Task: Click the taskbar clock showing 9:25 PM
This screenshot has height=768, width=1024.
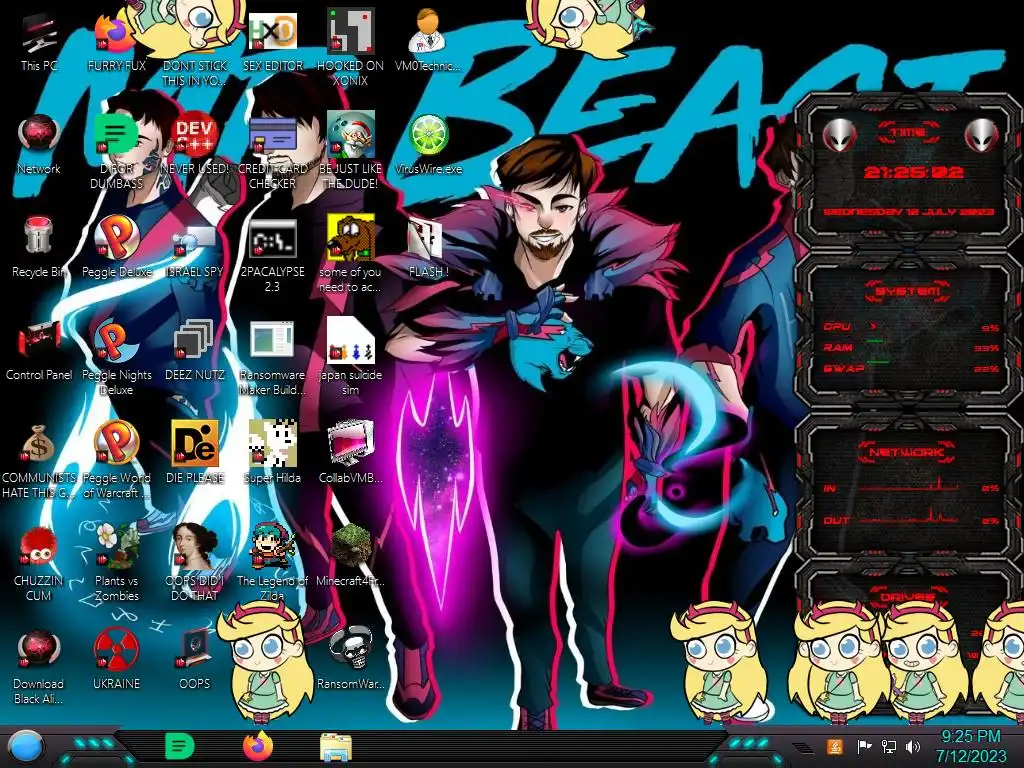Action: pos(971,746)
